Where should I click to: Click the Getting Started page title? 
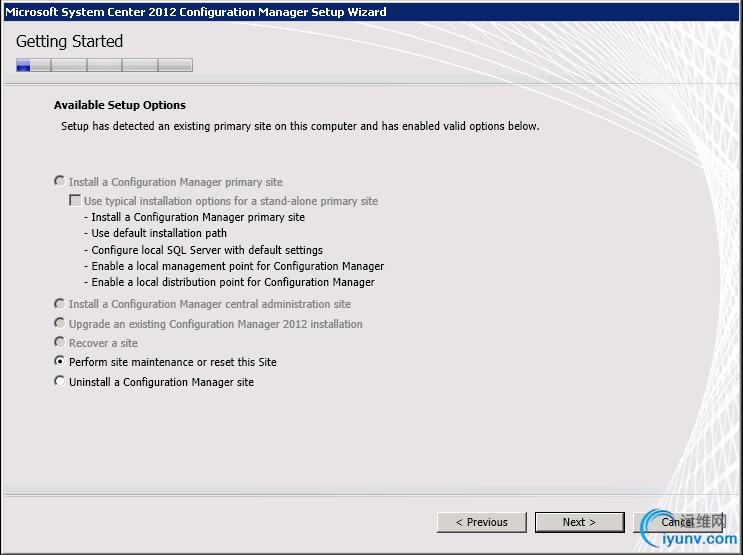click(69, 41)
